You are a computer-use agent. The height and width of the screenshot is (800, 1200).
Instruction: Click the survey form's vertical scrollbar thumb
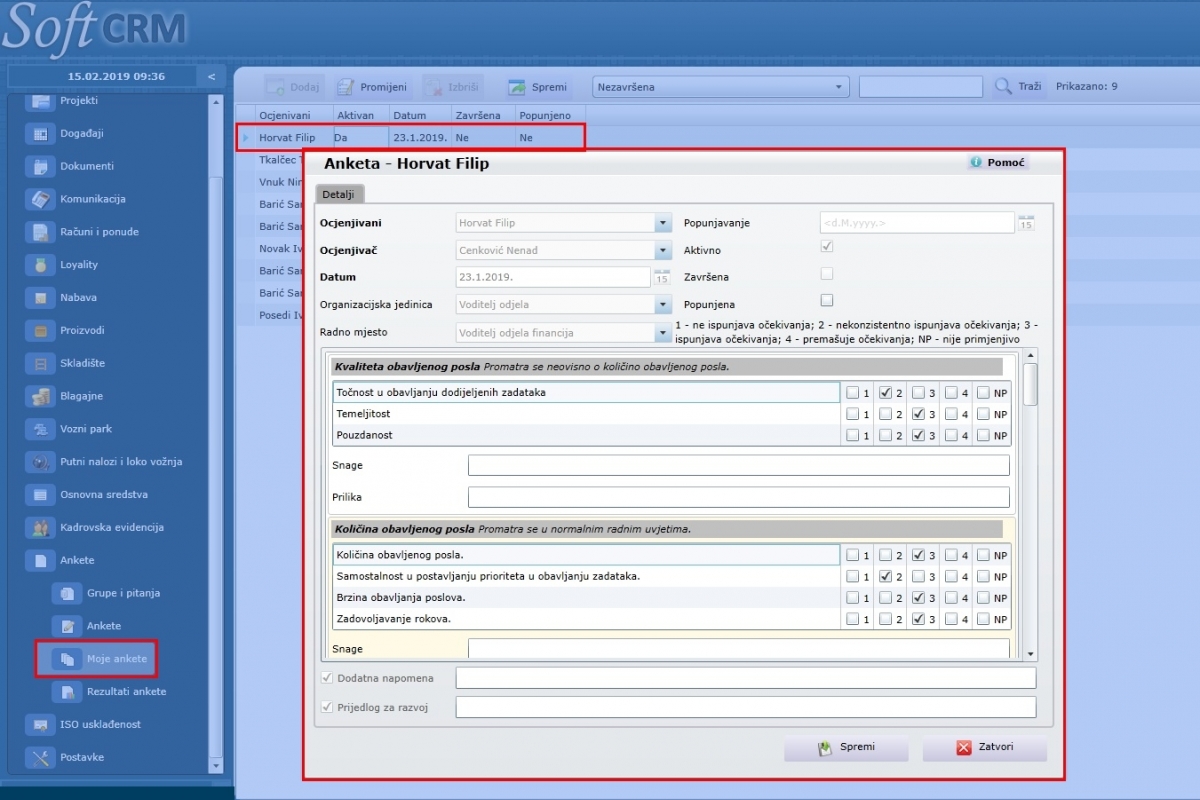[1031, 384]
